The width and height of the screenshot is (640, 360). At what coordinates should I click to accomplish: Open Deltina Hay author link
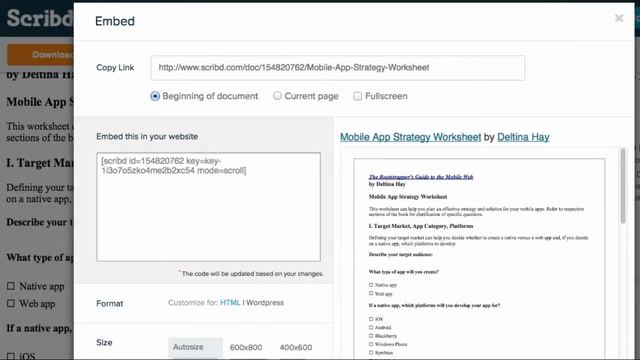click(x=523, y=137)
